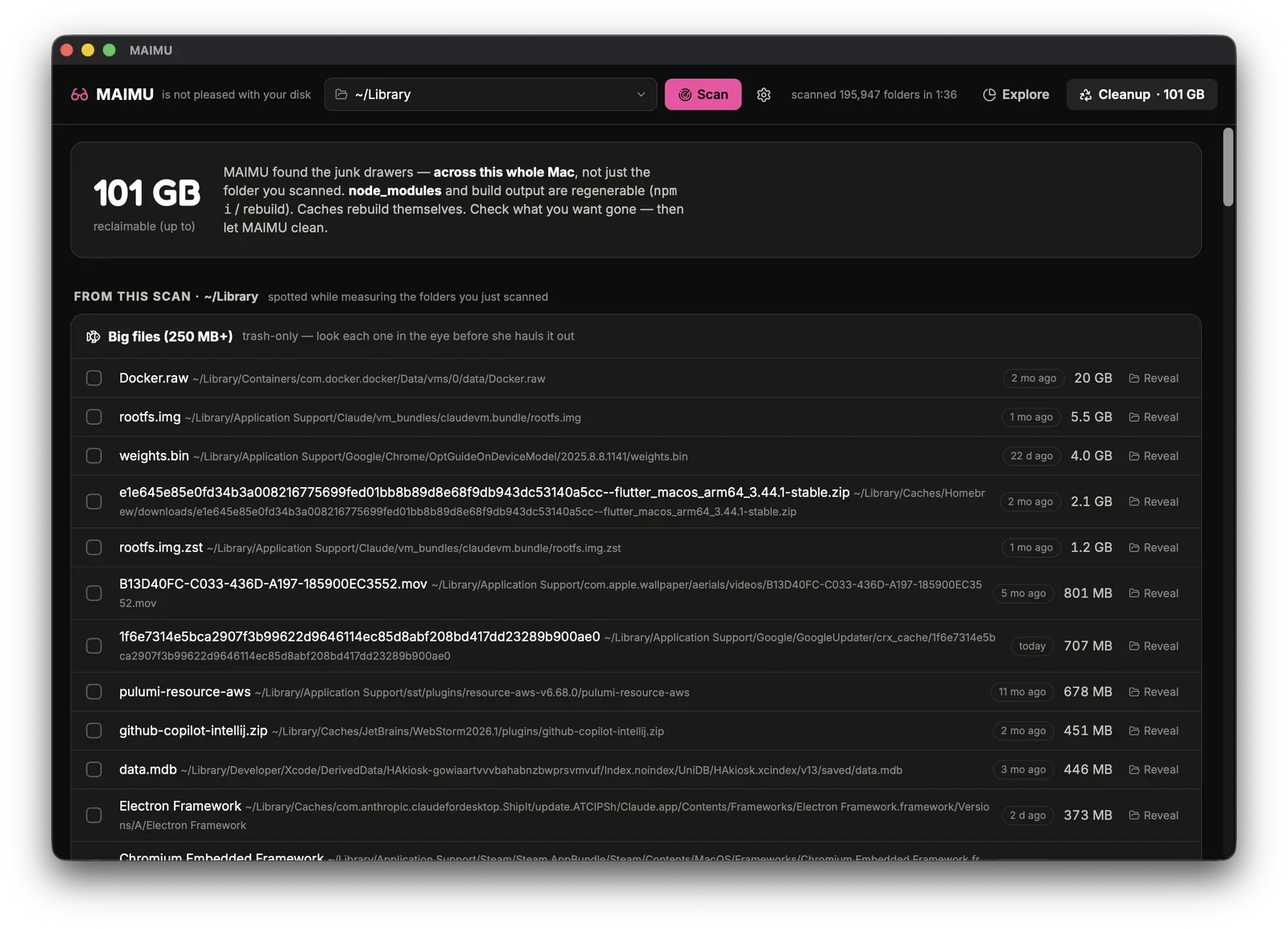Click the data.mdb file name

pyautogui.click(x=148, y=770)
